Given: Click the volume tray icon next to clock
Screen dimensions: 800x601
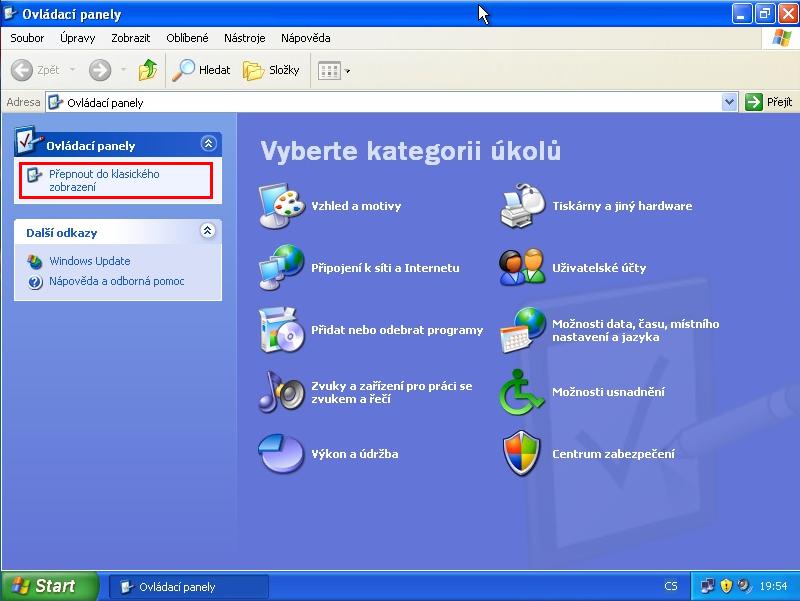Looking at the screenshot, I should [x=744, y=586].
